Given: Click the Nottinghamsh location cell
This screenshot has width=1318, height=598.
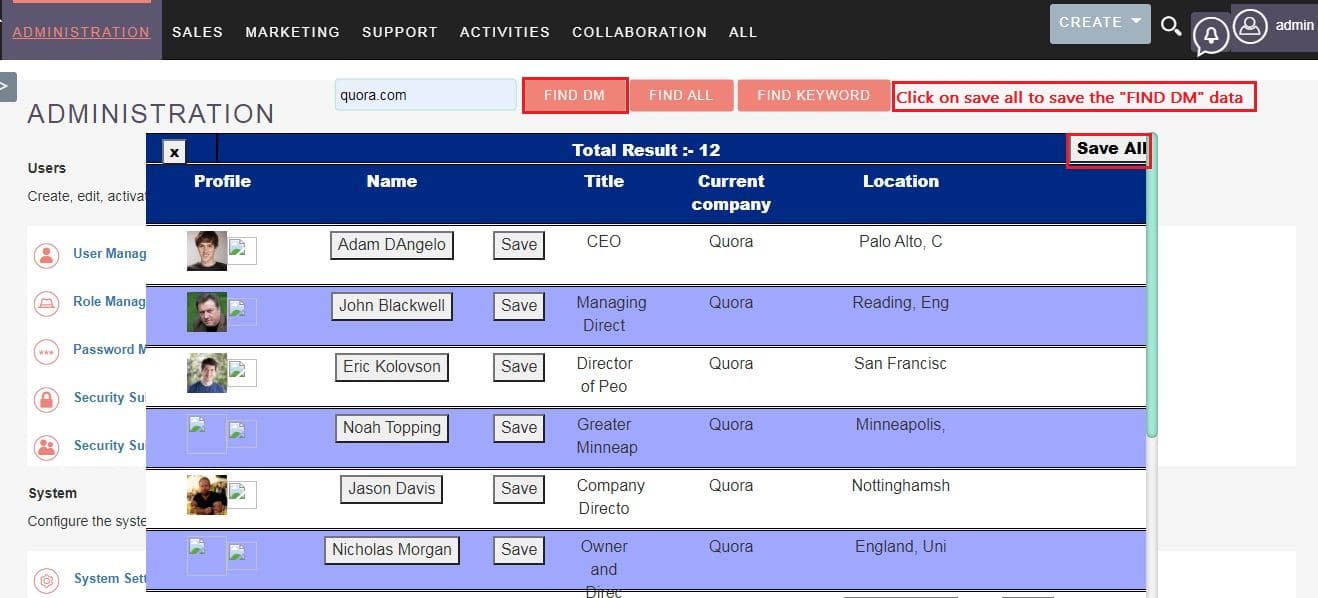Looking at the screenshot, I should point(901,486).
